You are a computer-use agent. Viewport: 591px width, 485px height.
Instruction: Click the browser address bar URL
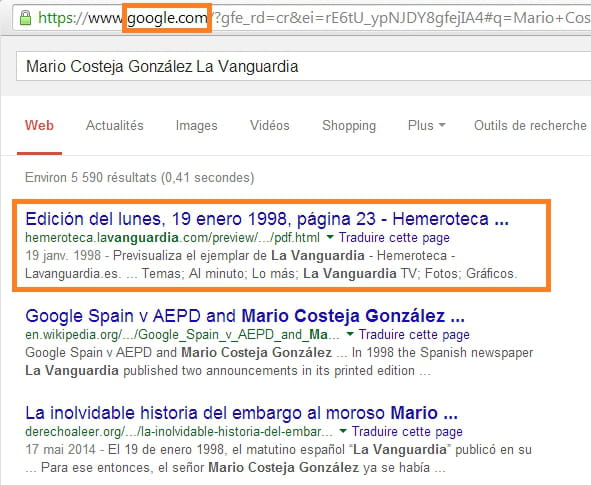pos(314,18)
